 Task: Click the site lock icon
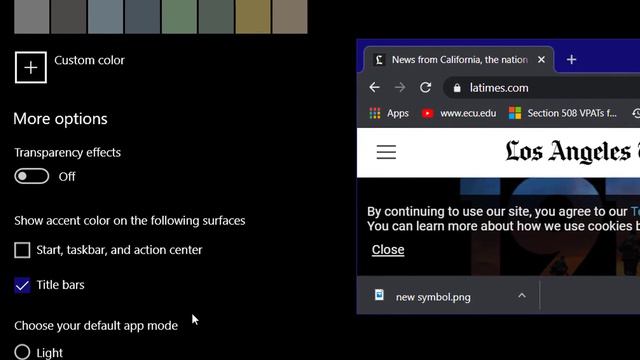pyautogui.click(x=457, y=88)
